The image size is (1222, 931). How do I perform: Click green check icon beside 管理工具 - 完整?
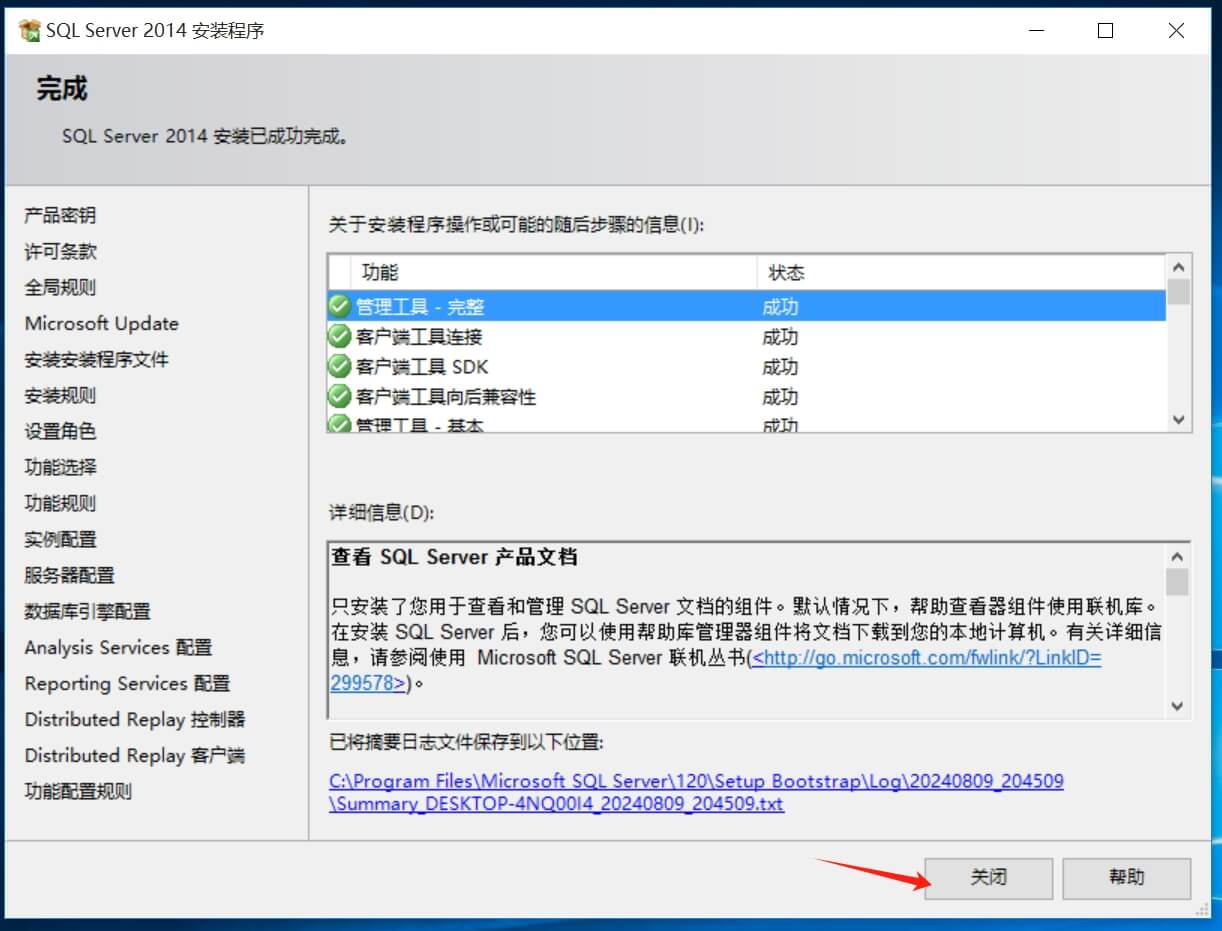(x=340, y=306)
